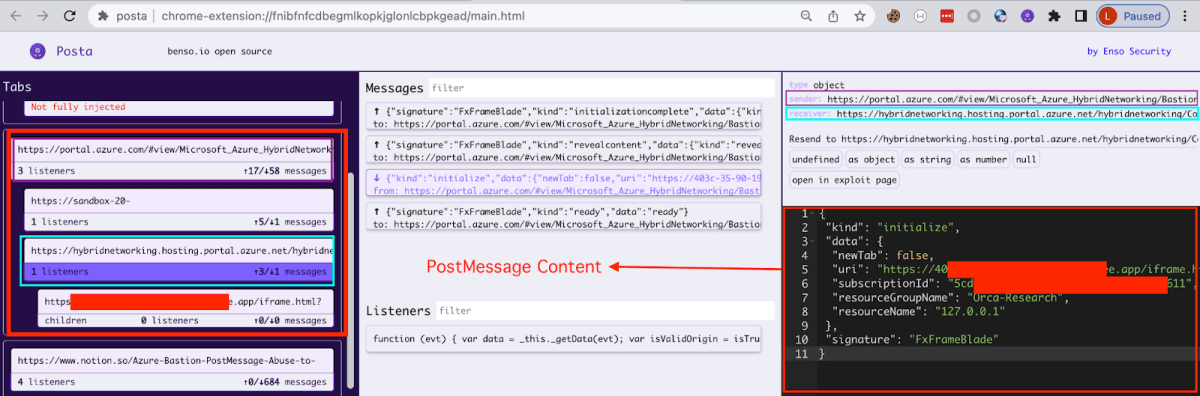Click the highlighted 1 listeners row of hybridnetworking frame
Viewport: 1200px width, 396px height.
pos(178,271)
